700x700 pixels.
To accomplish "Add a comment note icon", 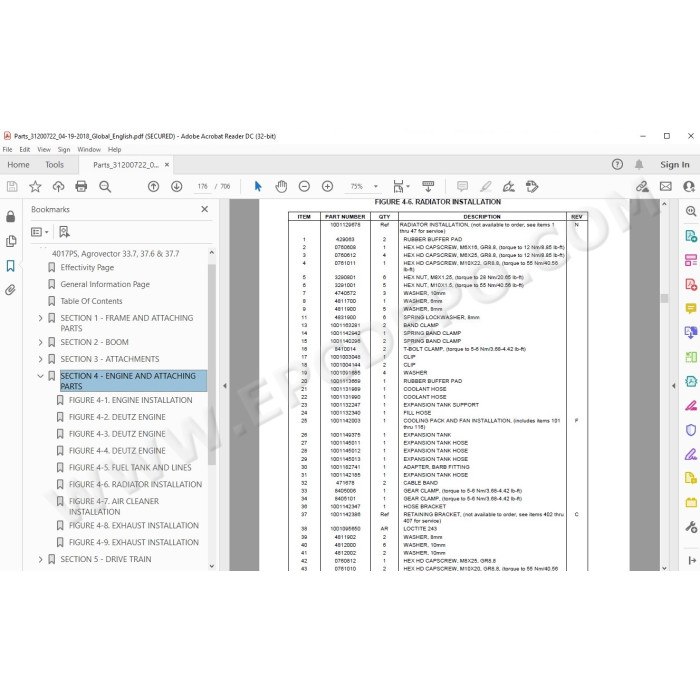I will (462, 187).
